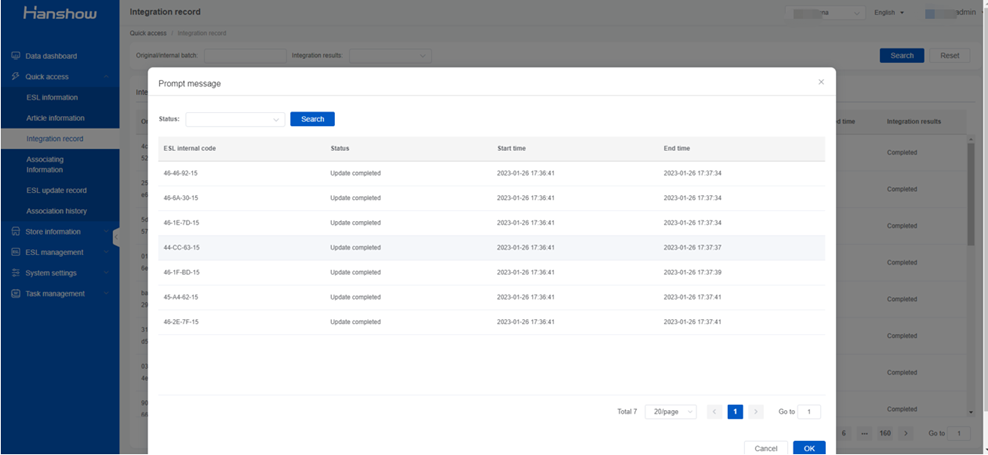Click end time 2023-01-26 17:37:37
The width and height of the screenshot is (988, 455).
[x=692, y=248]
